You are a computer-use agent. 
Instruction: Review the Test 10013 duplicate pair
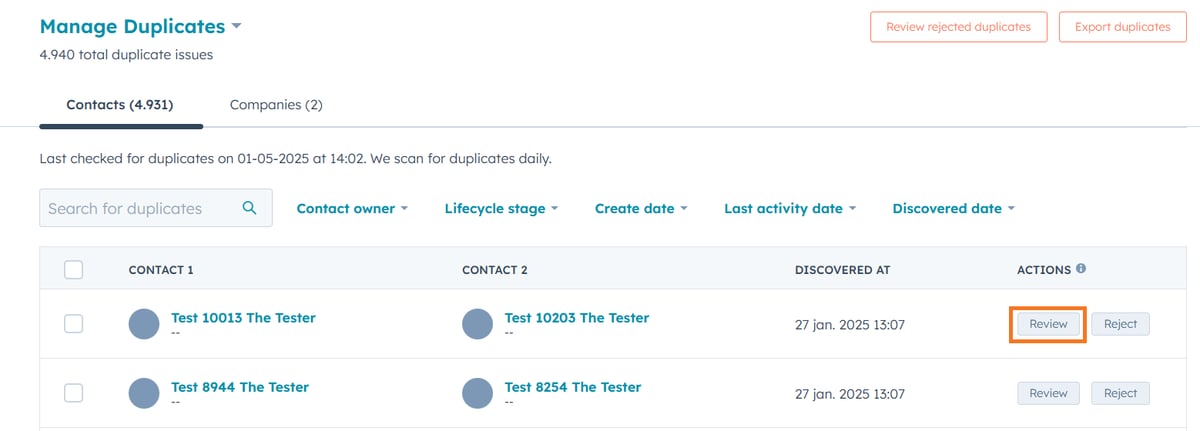click(1049, 324)
